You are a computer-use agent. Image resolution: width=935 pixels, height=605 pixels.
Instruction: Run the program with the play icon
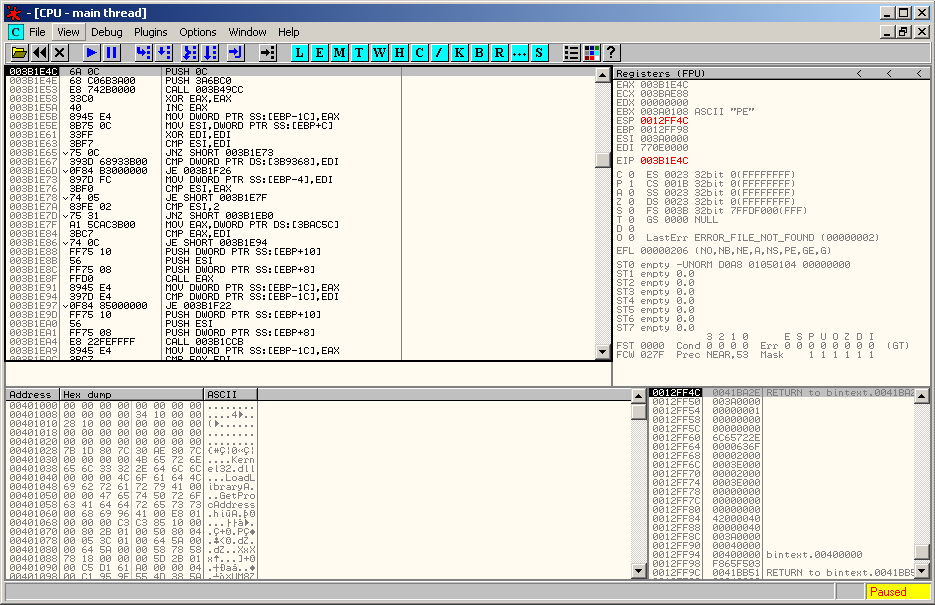pos(91,52)
